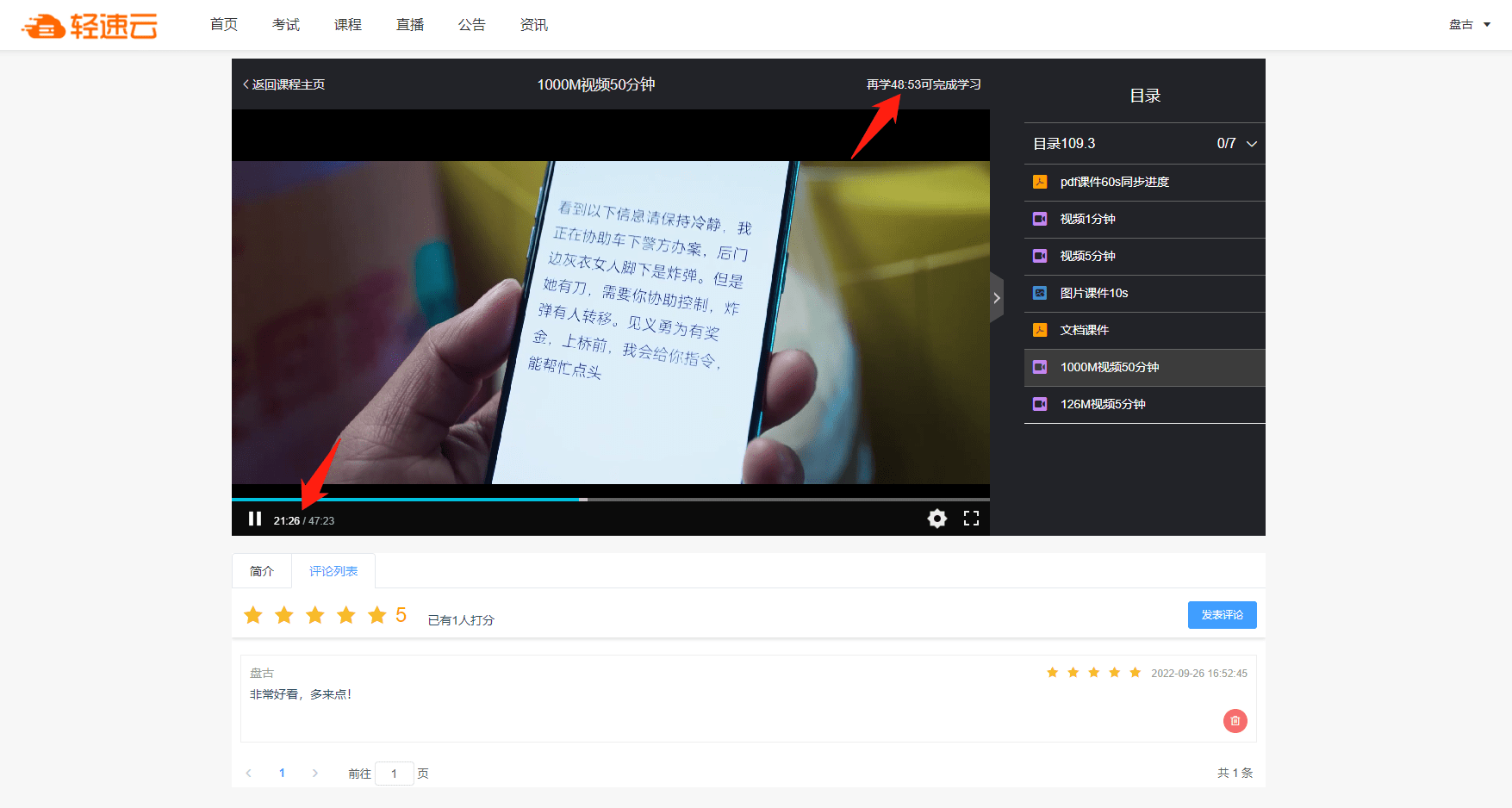The height and width of the screenshot is (808, 1512).
Task: Open 文档课件 lesson
Action: (1144, 330)
